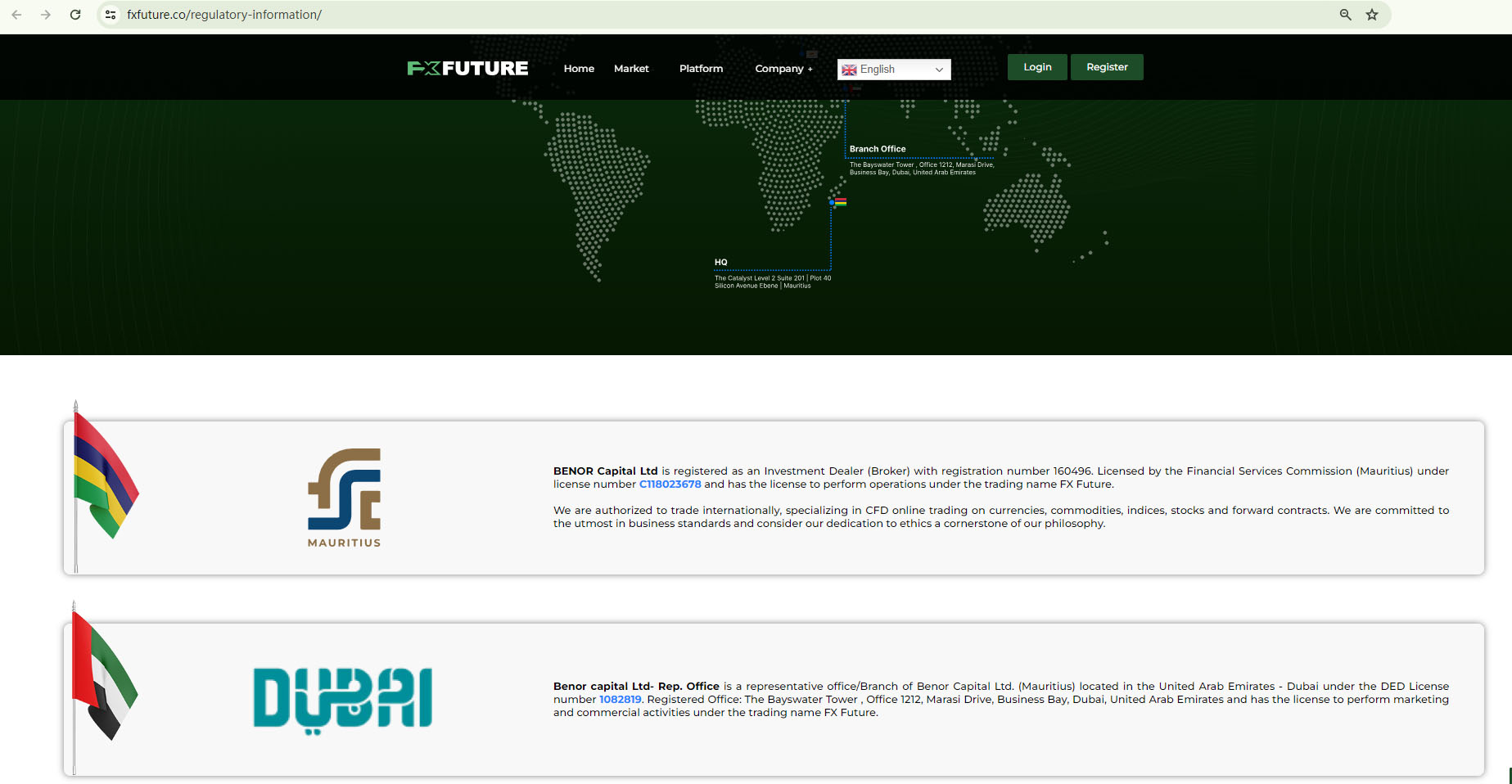Go forward in browser history
This screenshot has width=1512, height=784.
coord(46,15)
